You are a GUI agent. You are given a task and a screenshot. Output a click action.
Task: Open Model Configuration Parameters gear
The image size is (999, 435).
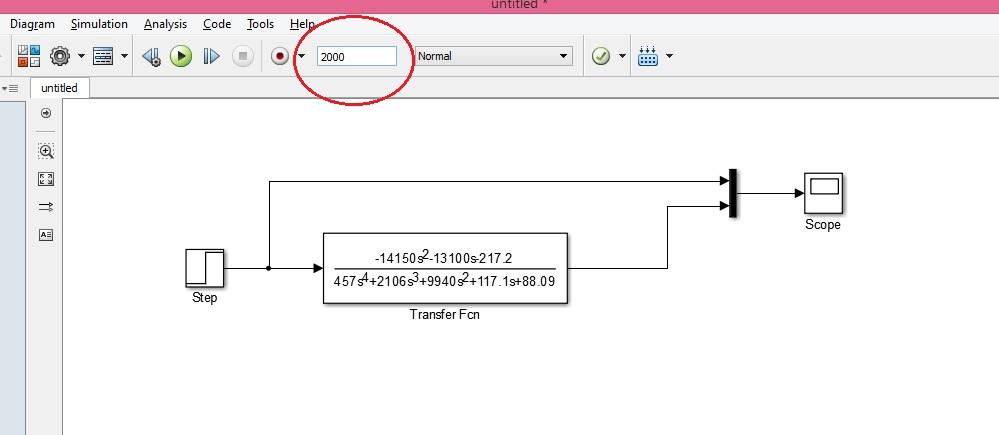click(x=60, y=56)
